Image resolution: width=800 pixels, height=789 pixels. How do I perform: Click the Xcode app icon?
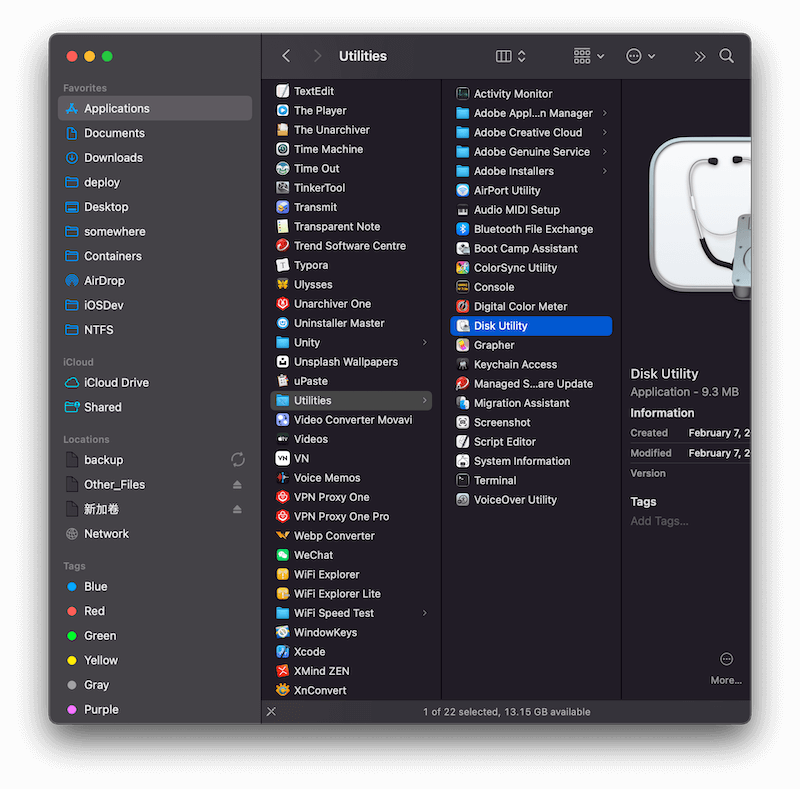coord(282,652)
